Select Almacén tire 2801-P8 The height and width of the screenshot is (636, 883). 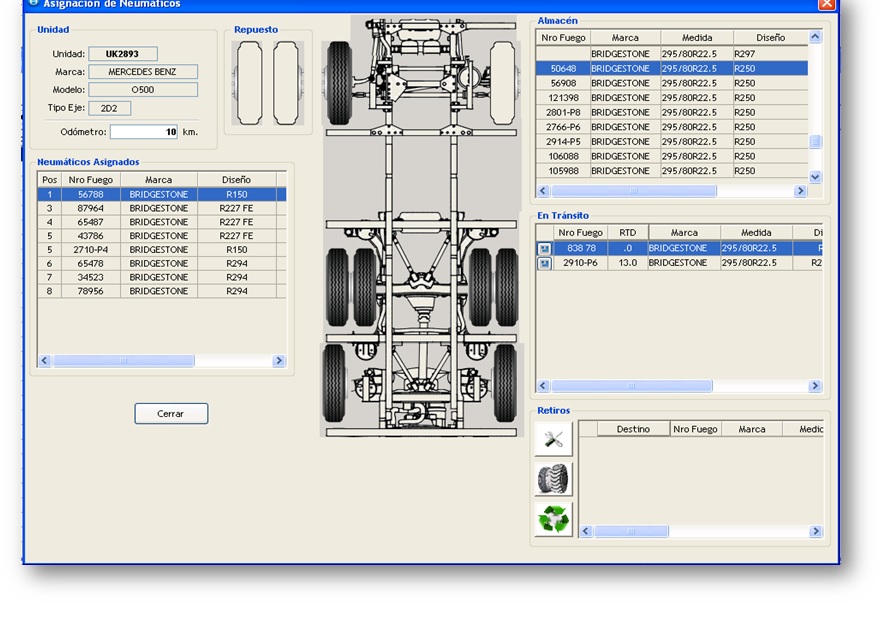pyautogui.click(x=672, y=113)
